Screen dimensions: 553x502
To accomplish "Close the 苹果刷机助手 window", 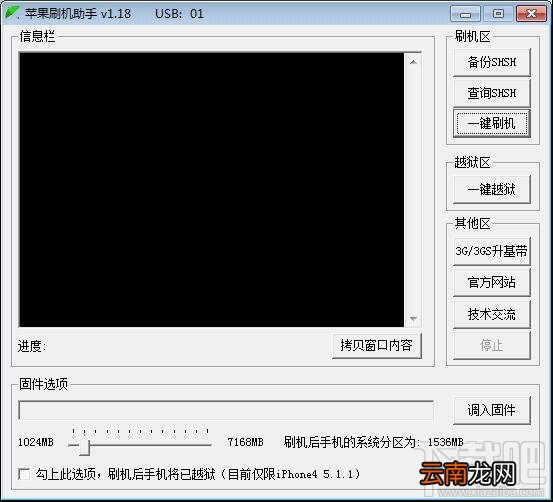I will [531, 14].
